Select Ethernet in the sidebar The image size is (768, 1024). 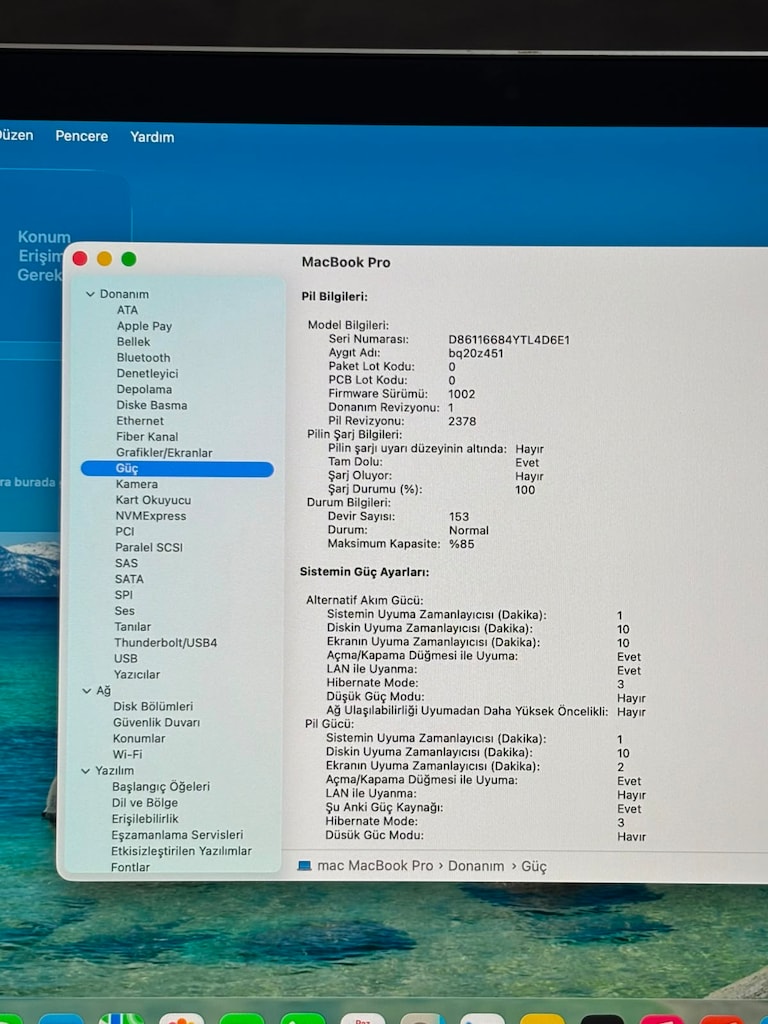[x=140, y=421]
